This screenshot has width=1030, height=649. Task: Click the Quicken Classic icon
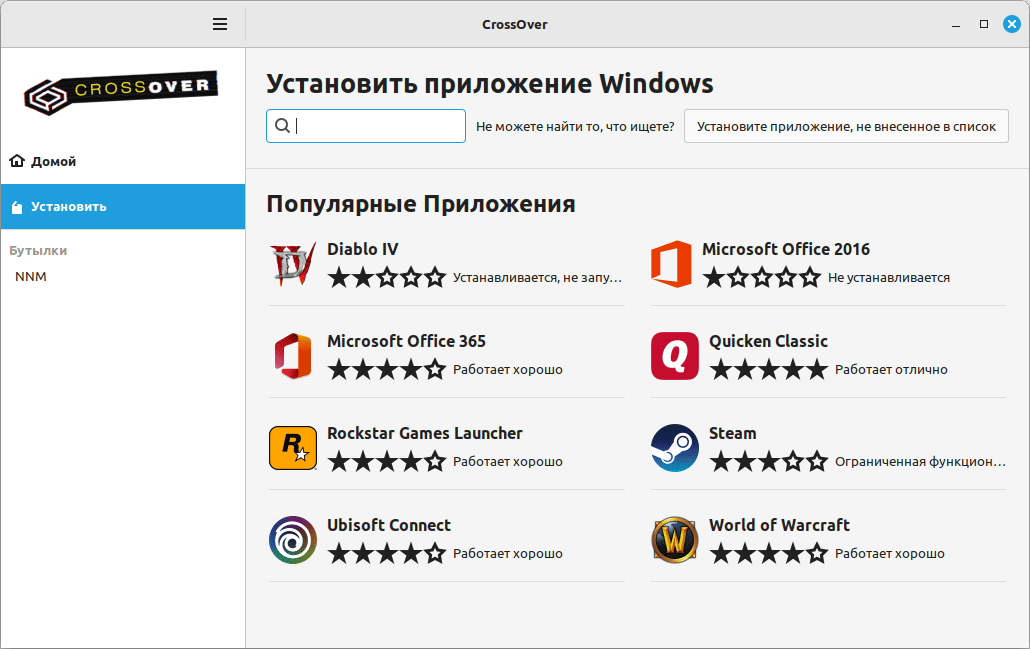click(675, 356)
